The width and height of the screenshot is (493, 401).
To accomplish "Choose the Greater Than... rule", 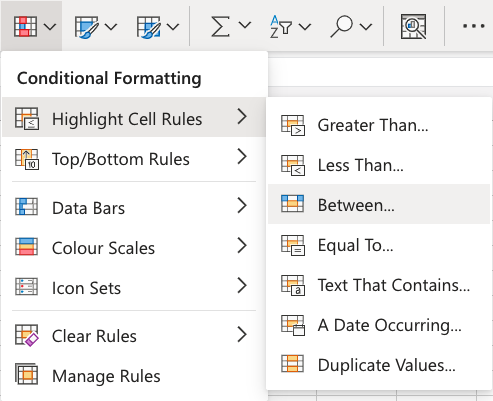I will coord(379,125).
